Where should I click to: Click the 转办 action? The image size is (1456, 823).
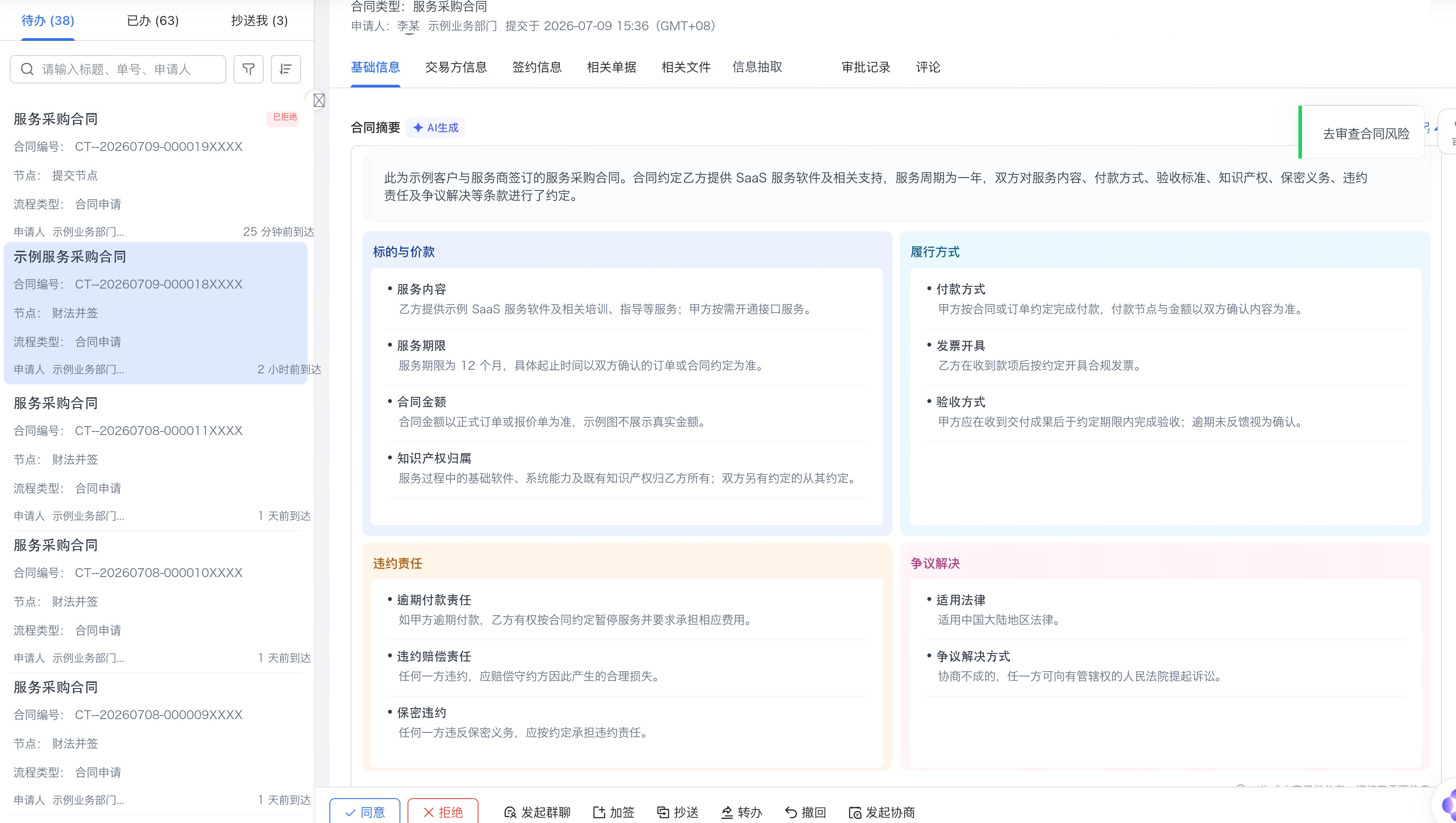(x=742, y=812)
